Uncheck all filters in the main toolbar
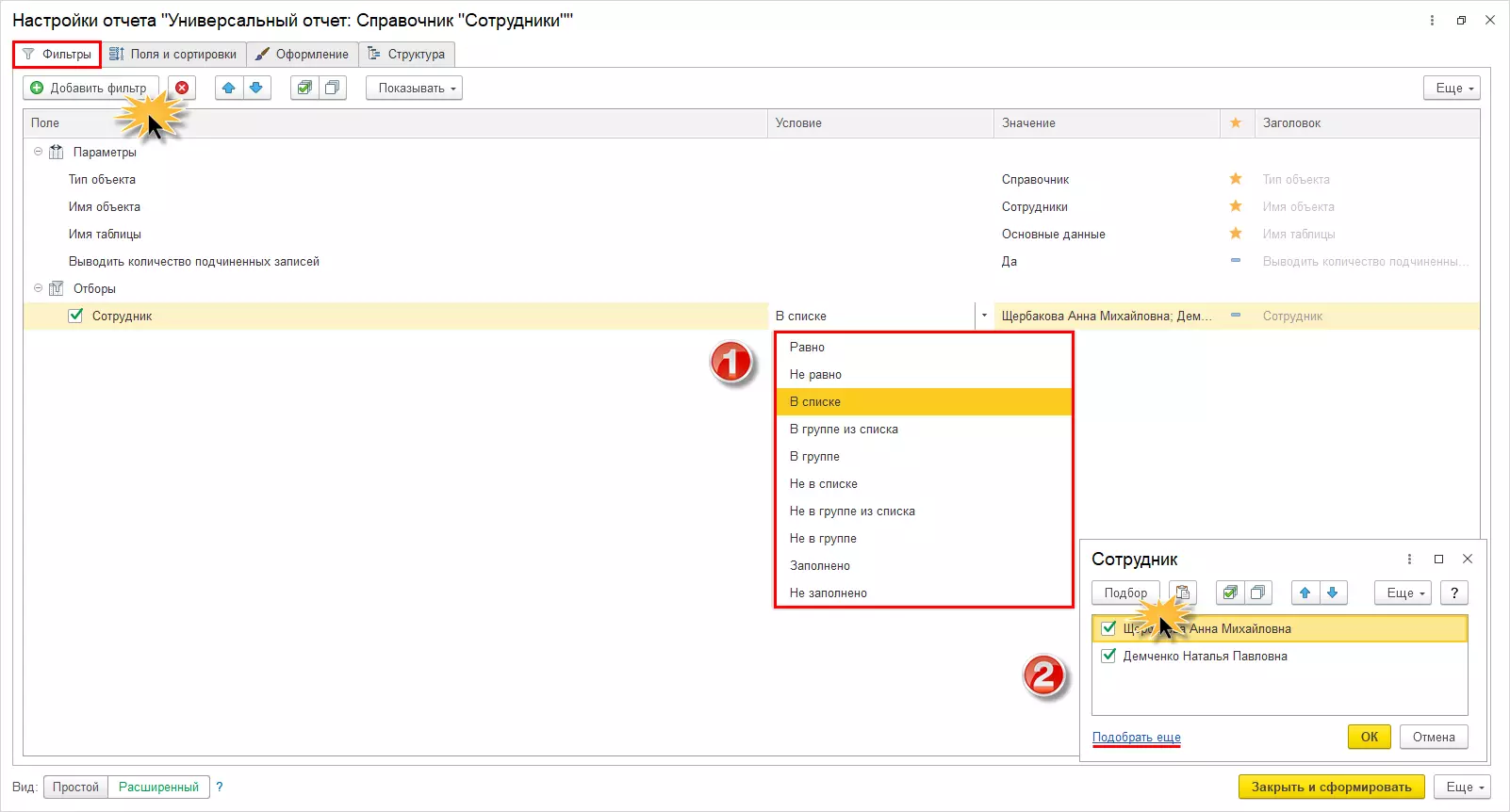 coord(332,88)
